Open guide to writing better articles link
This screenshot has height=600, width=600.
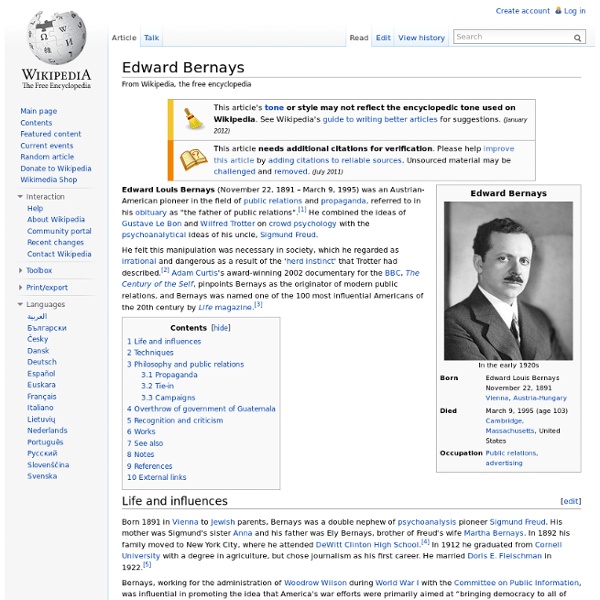point(380,119)
